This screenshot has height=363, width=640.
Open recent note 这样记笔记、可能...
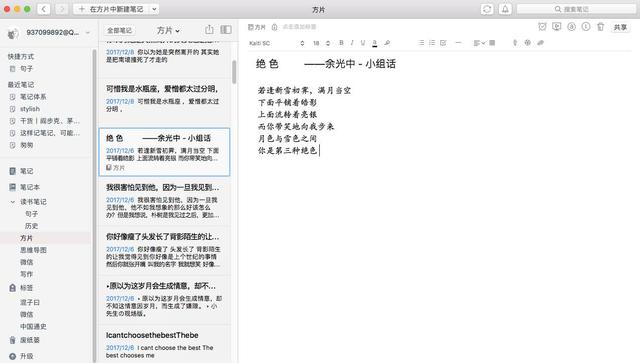tap(50, 133)
